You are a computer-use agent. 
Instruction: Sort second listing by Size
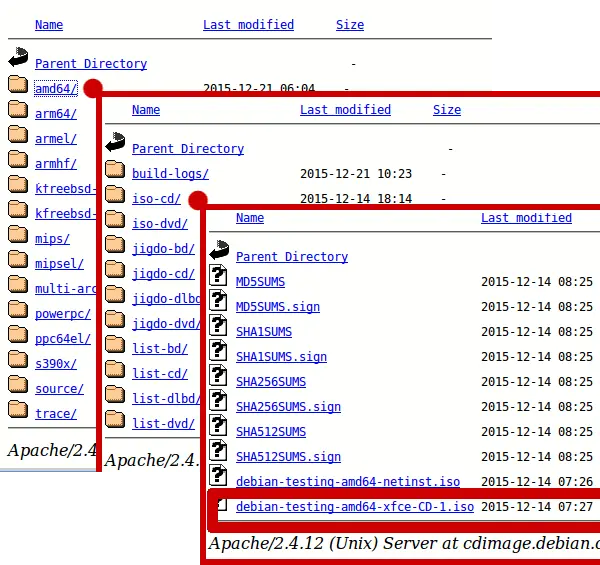coord(447,110)
